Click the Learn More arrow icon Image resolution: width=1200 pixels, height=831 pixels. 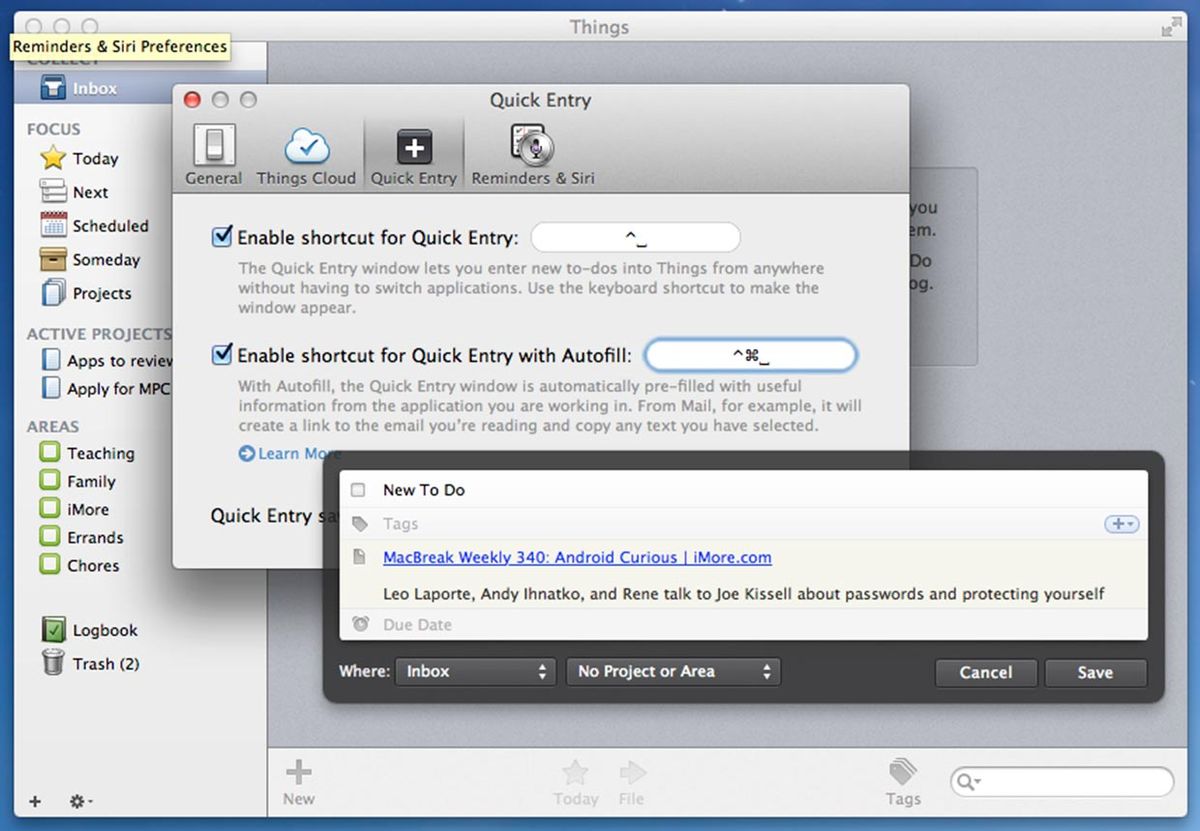pos(246,454)
